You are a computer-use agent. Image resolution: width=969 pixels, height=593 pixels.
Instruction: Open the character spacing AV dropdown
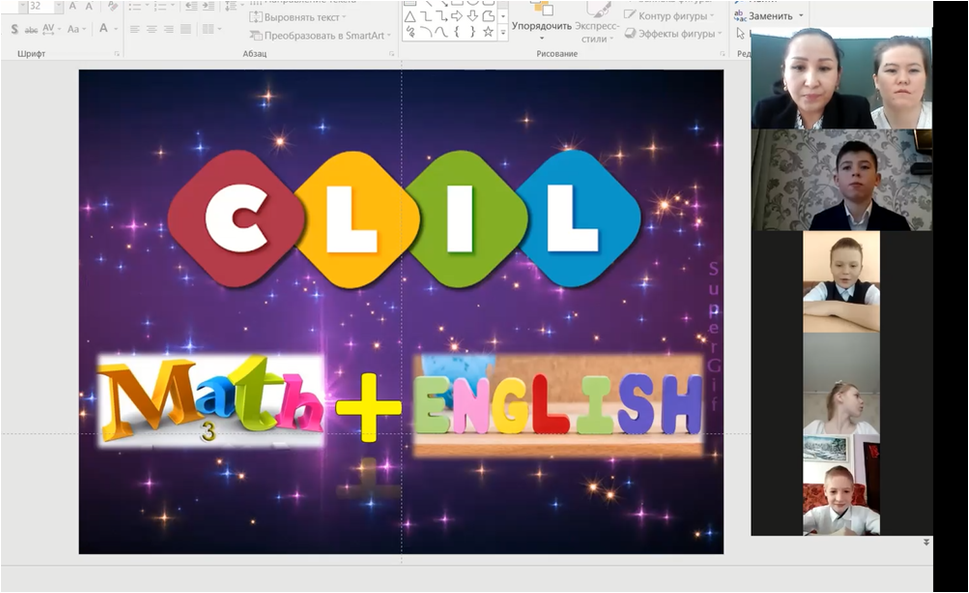[x=51, y=29]
